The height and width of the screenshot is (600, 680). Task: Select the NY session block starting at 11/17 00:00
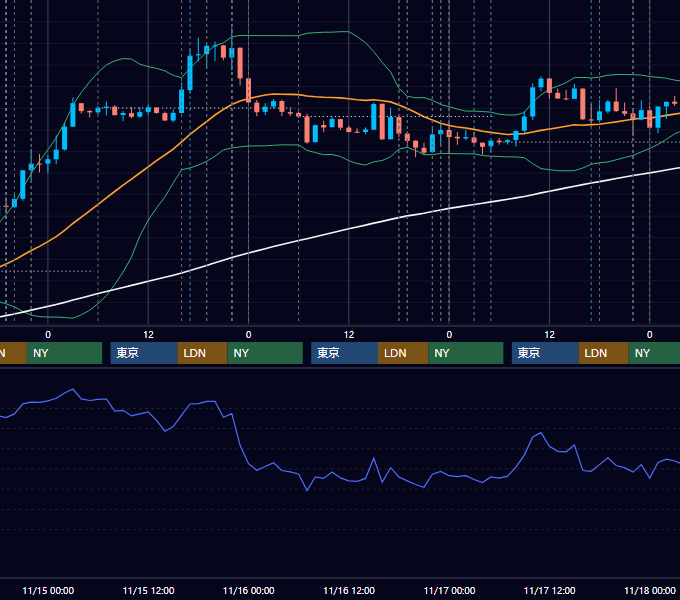coord(466,353)
